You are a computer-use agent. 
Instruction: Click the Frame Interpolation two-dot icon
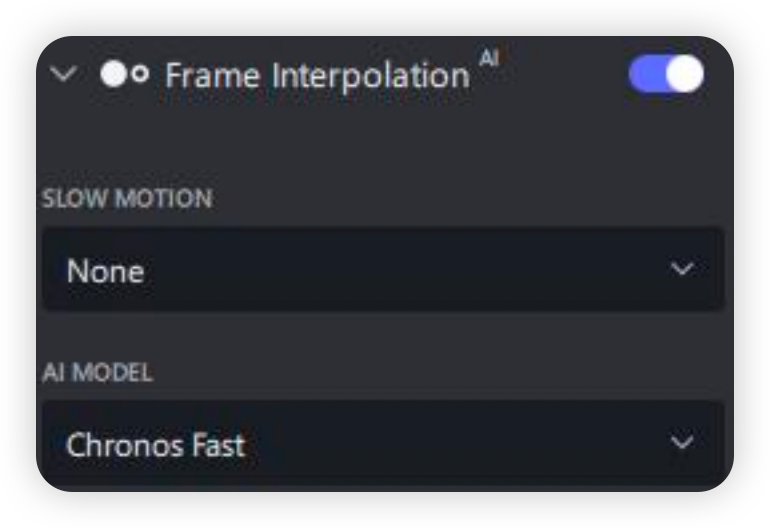tap(125, 76)
